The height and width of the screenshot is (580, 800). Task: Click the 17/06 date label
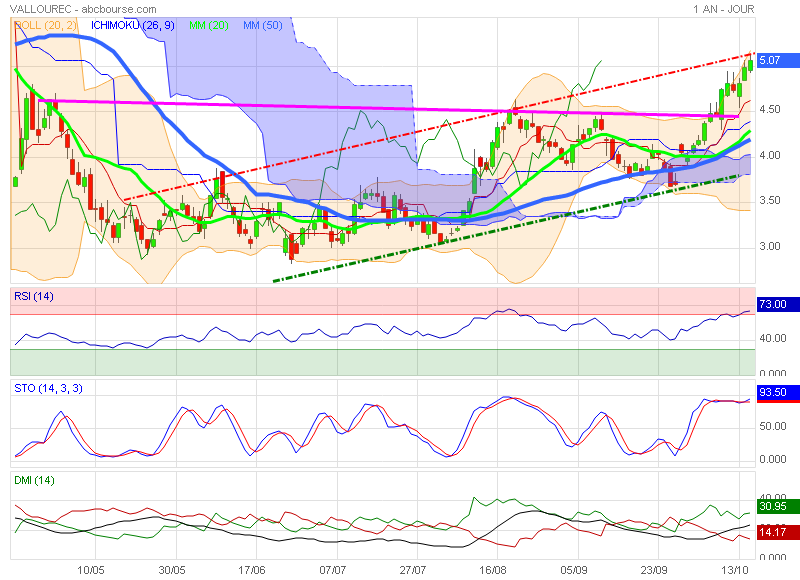pyautogui.click(x=252, y=570)
